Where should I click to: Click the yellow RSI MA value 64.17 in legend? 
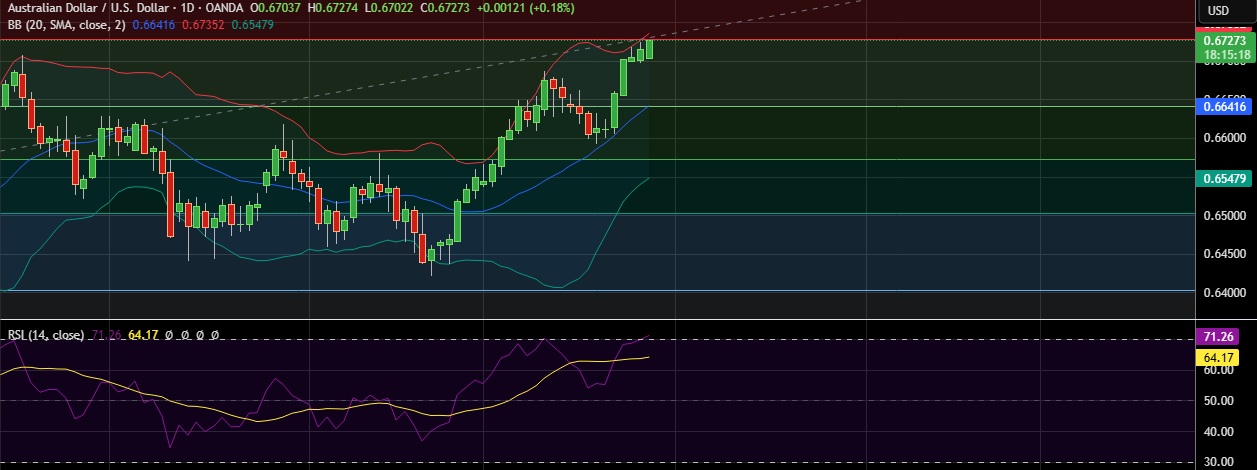(145, 335)
